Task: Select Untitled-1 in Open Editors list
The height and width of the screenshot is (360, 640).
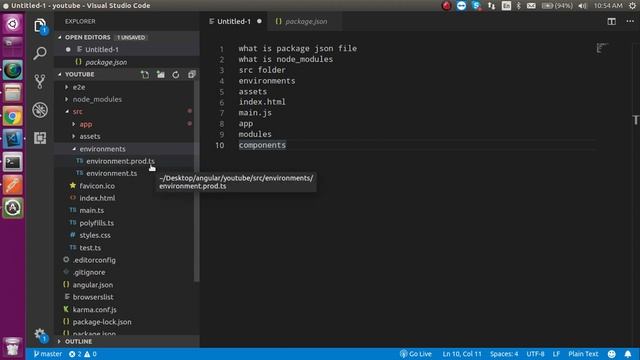Action: tap(127, 49)
